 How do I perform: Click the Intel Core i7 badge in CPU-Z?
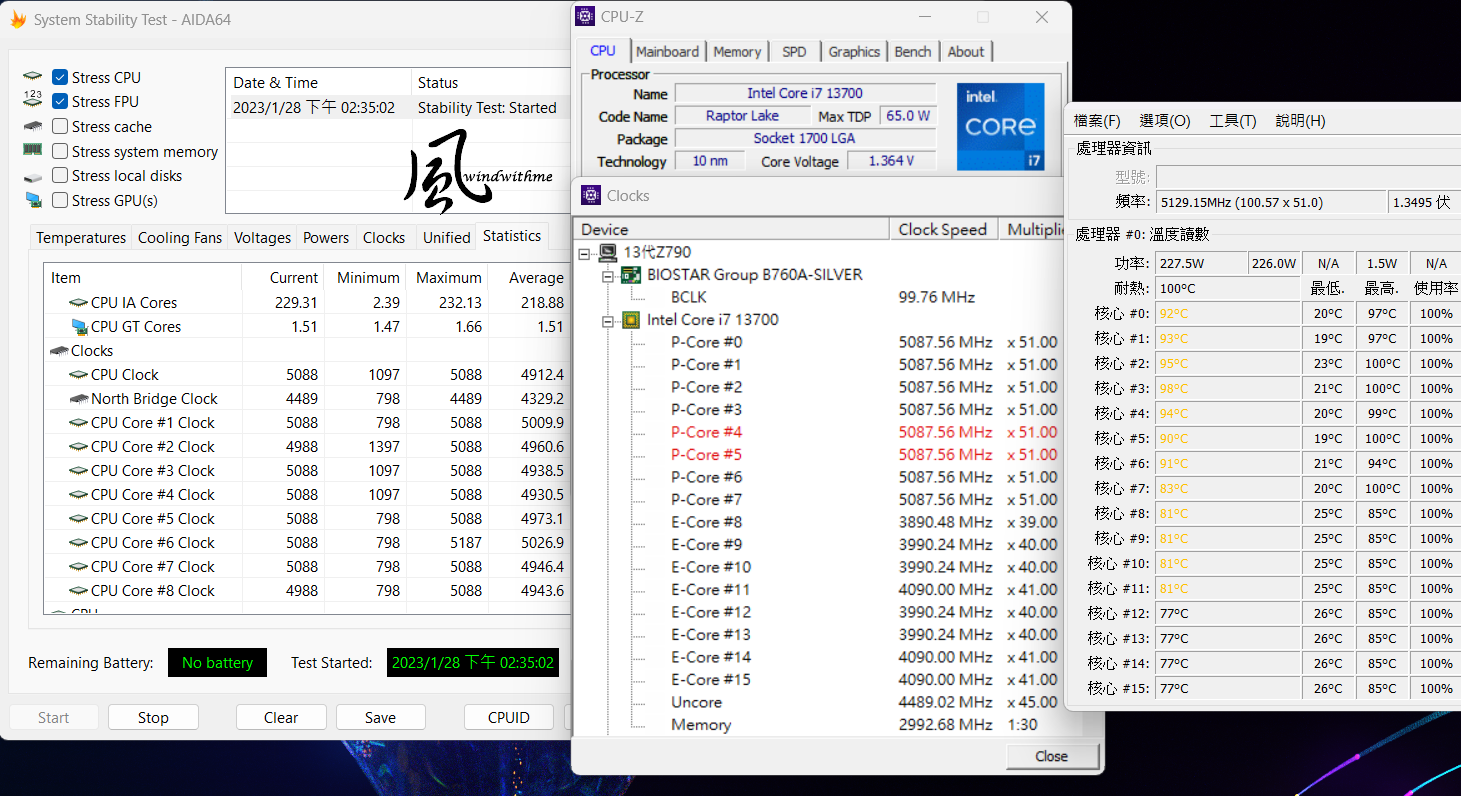(1000, 126)
